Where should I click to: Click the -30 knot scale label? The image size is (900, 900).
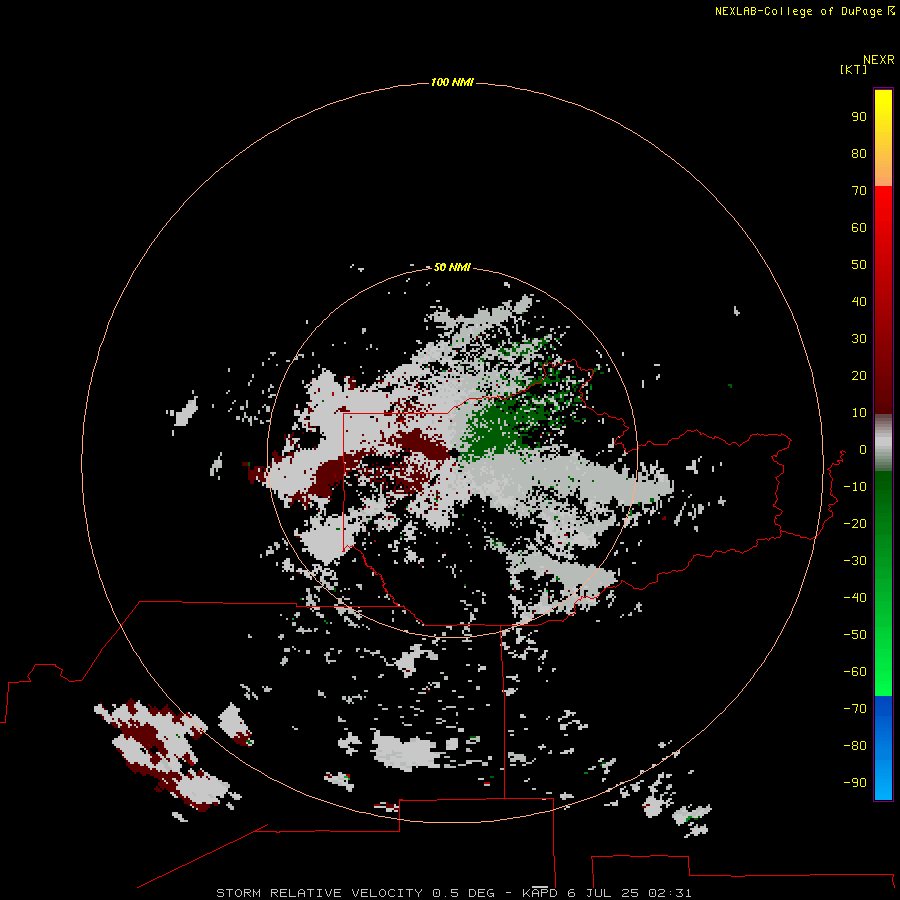tap(855, 561)
